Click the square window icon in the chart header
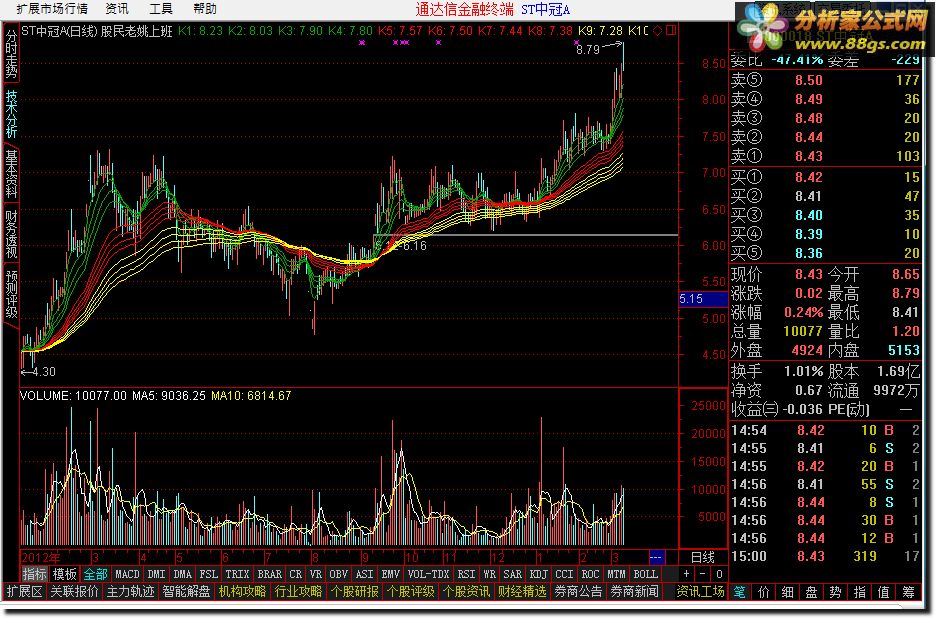The image size is (937, 619). tap(671, 30)
